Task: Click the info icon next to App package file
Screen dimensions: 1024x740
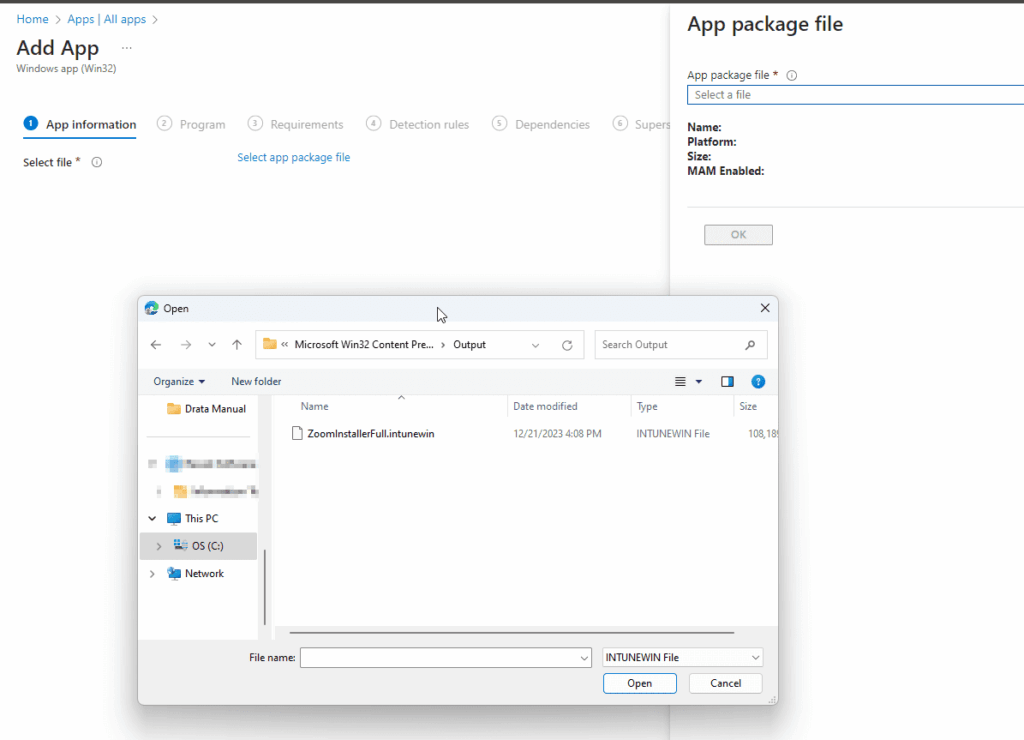Action: pyautogui.click(x=790, y=75)
